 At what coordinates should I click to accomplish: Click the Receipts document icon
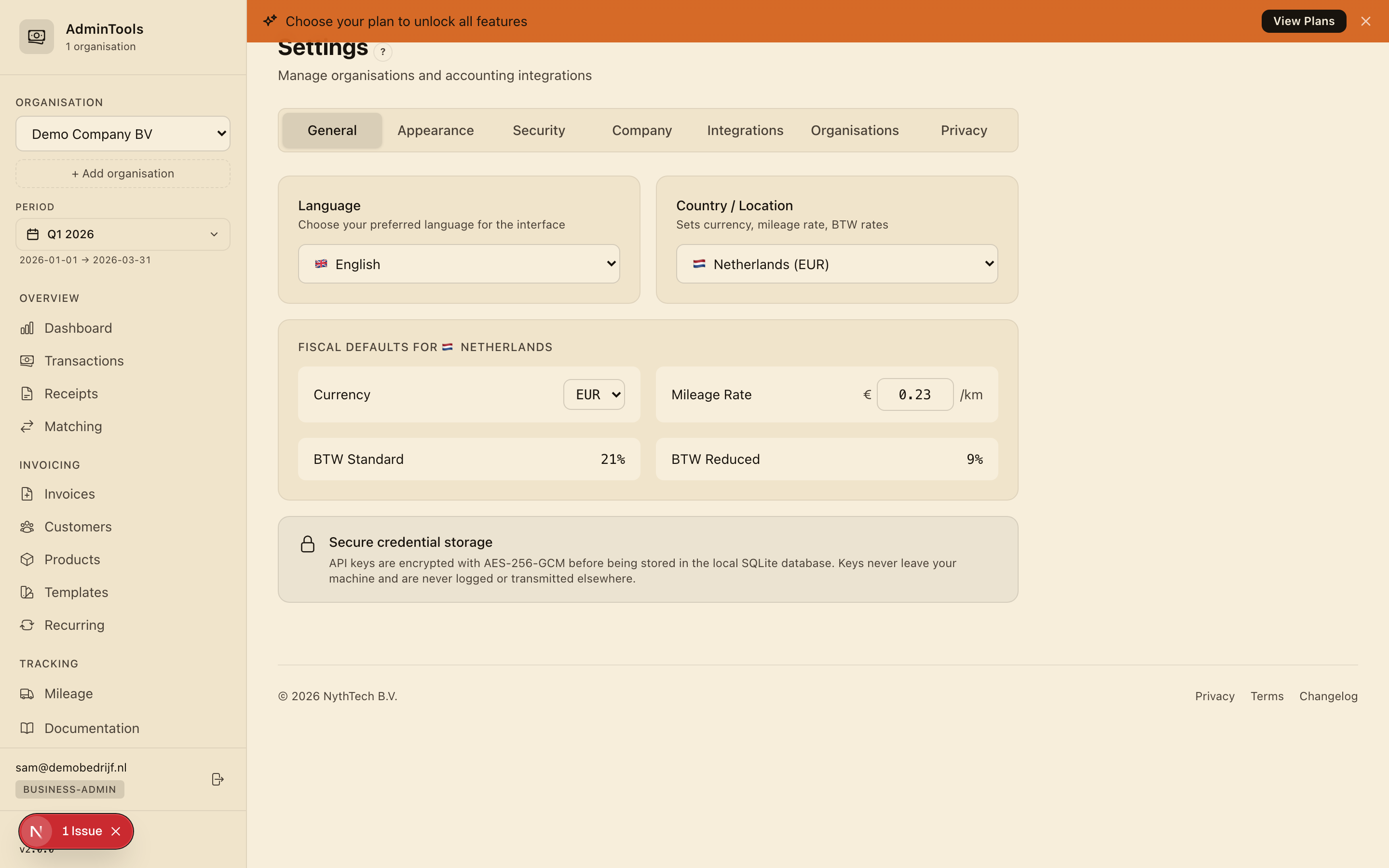[x=27, y=393]
